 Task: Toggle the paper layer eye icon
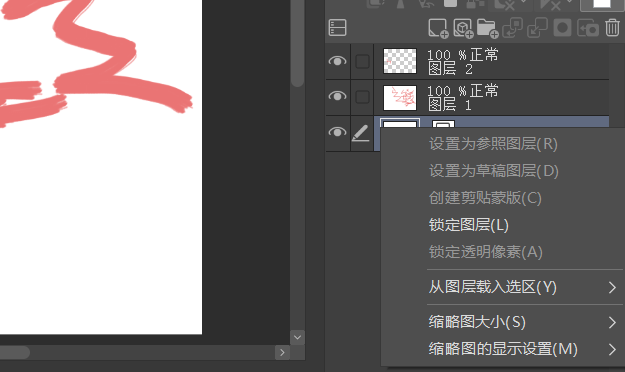tap(337, 132)
